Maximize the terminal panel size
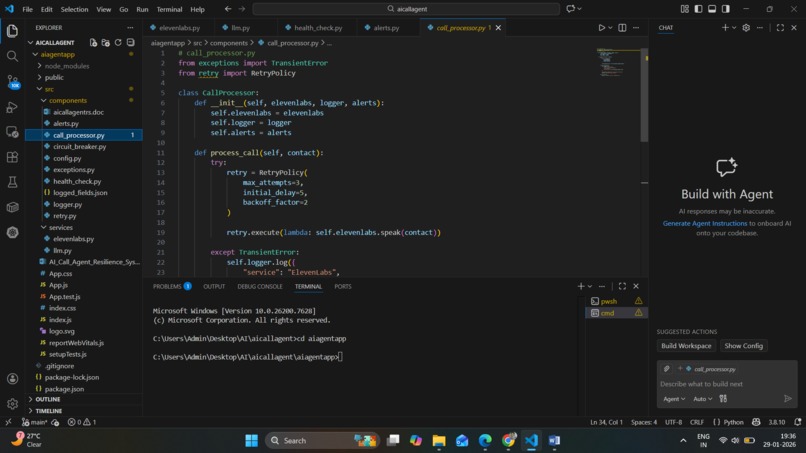Viewport: 806px width, 453px height. coord(622,286)
